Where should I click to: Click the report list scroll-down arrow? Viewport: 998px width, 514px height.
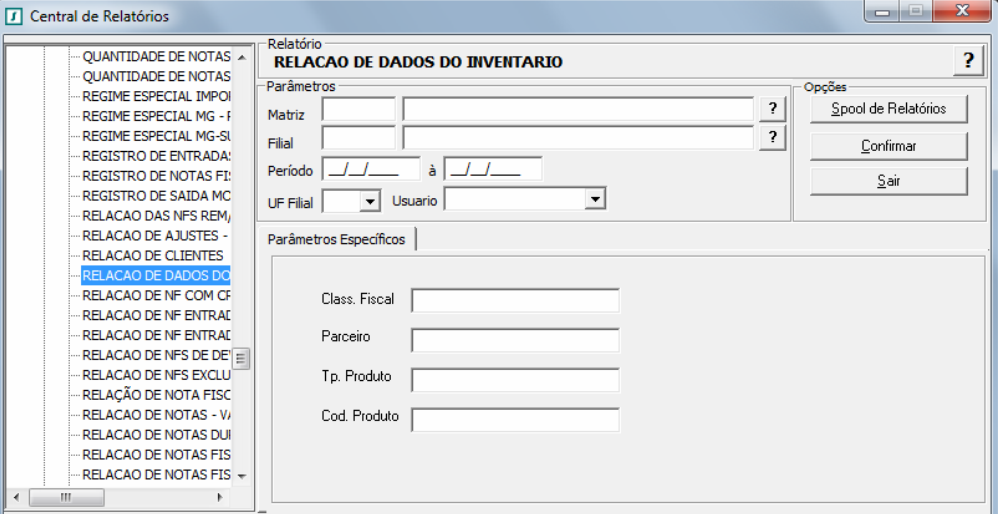241,476
